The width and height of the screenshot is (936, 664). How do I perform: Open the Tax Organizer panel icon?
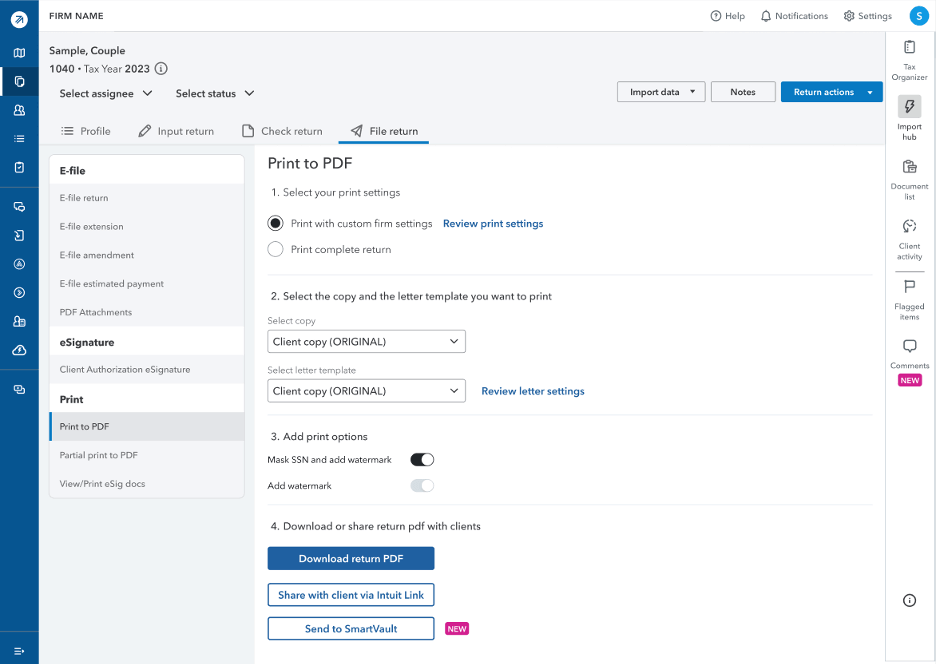[x=909, y=47]
